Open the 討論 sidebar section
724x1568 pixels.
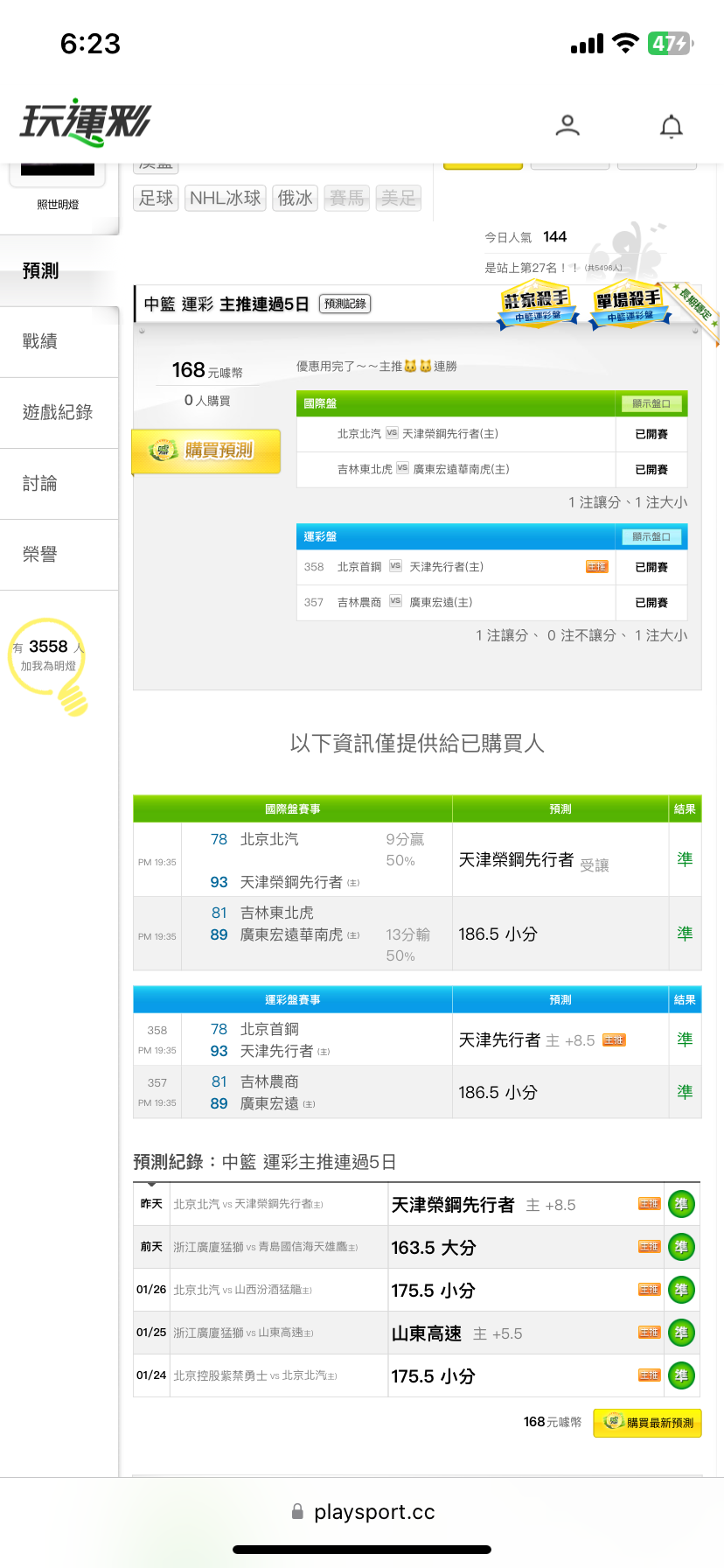40,483
